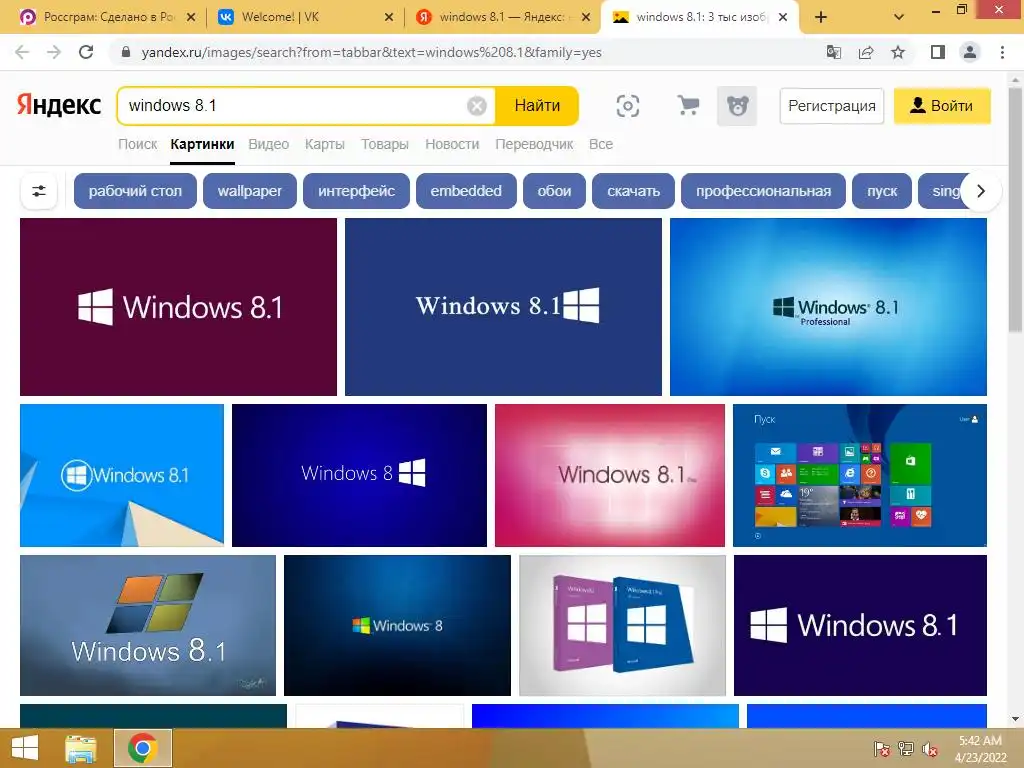This screenshot has width=1024, height=768.
Task: Select the embedded suggestion chip
Action: pos(466,191)
